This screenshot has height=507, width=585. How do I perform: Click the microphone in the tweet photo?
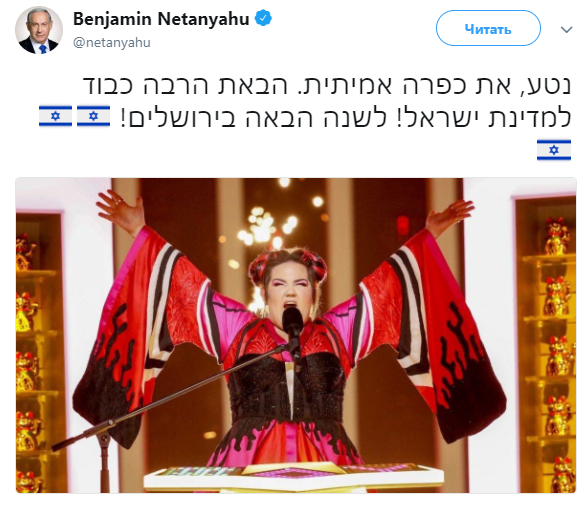click(x=292, y=323)
